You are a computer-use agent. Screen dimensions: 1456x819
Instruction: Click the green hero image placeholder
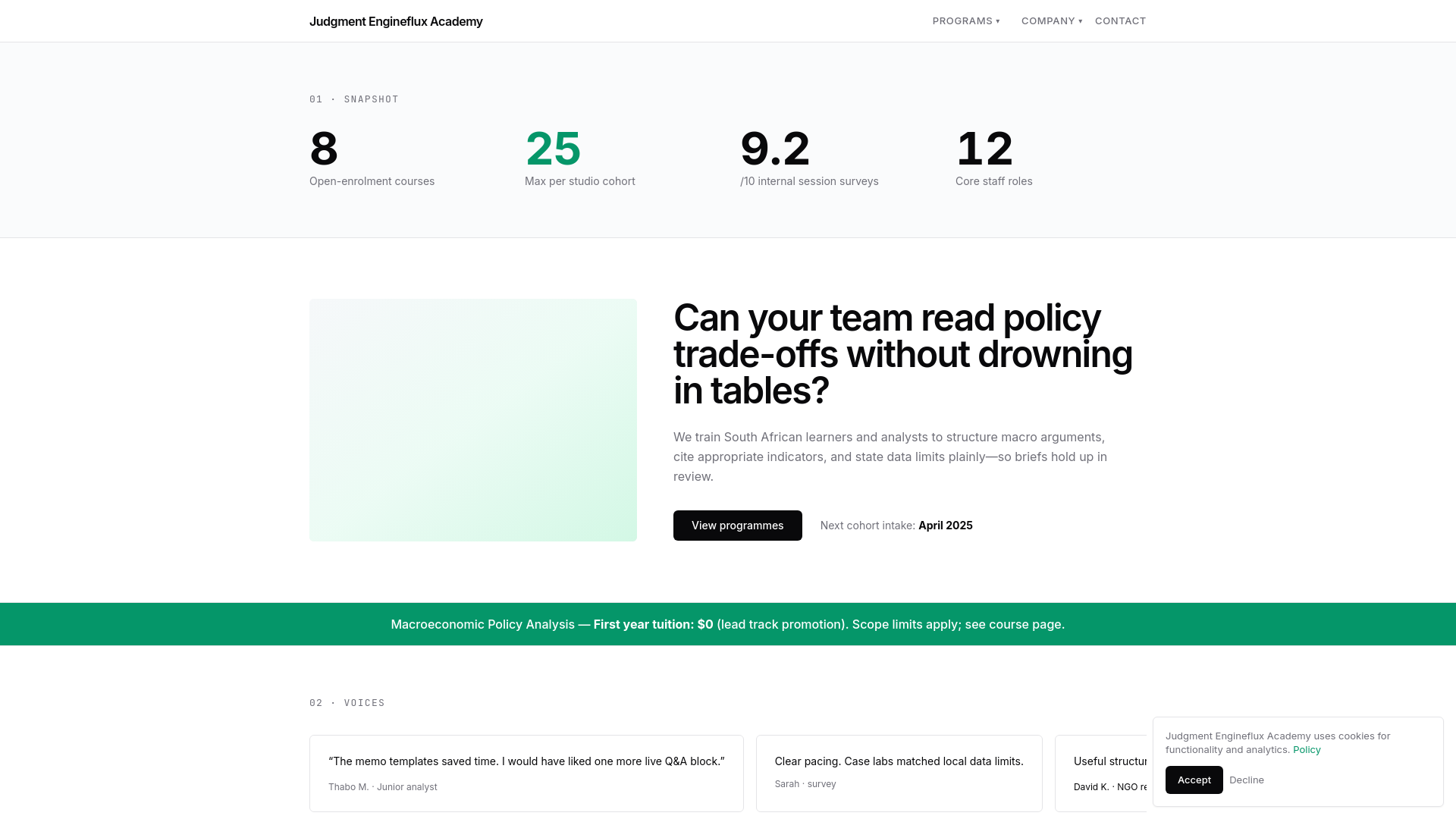(x=473, y=420)
